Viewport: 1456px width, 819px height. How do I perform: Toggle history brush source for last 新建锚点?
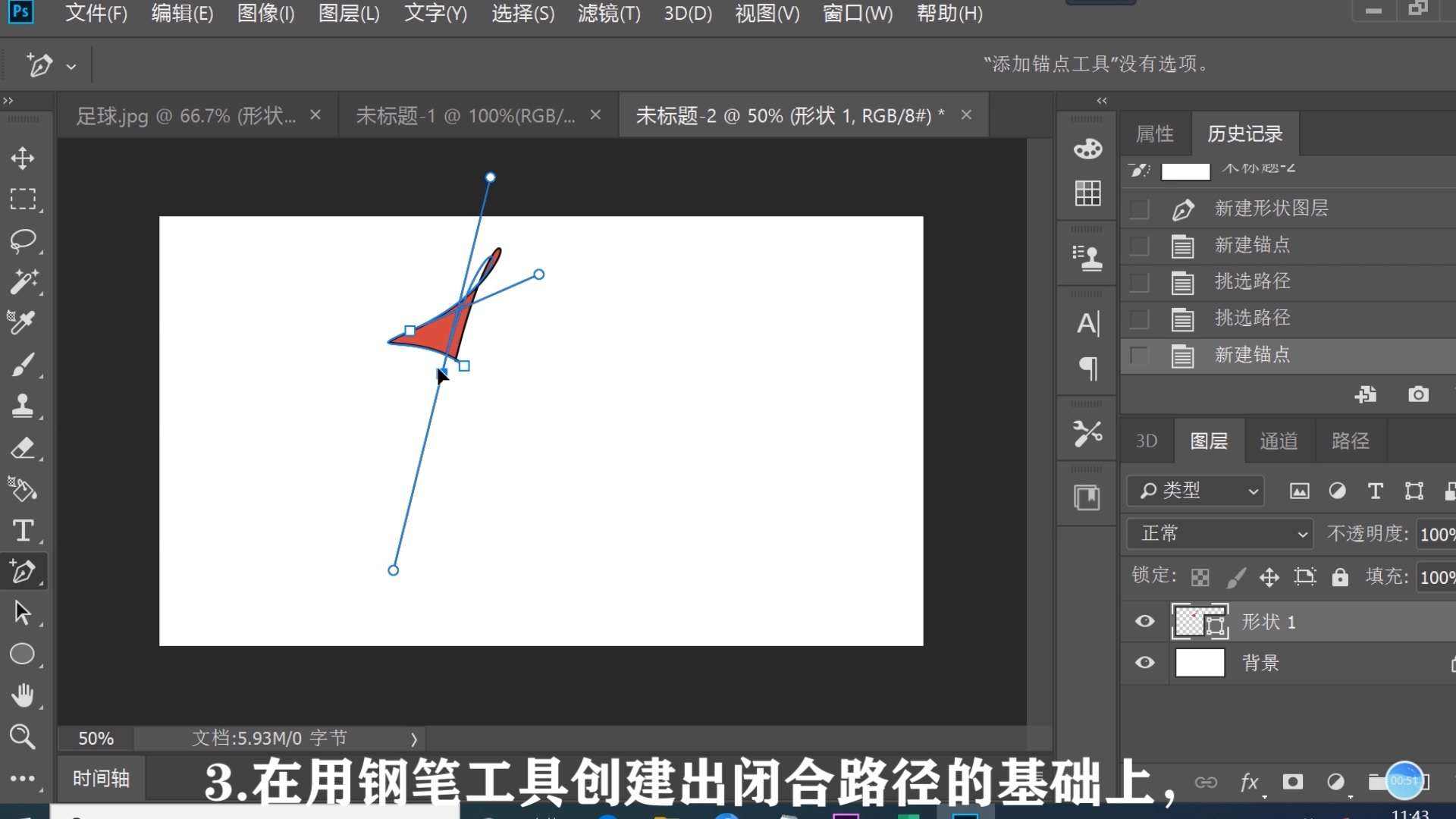coord(1139,356)
